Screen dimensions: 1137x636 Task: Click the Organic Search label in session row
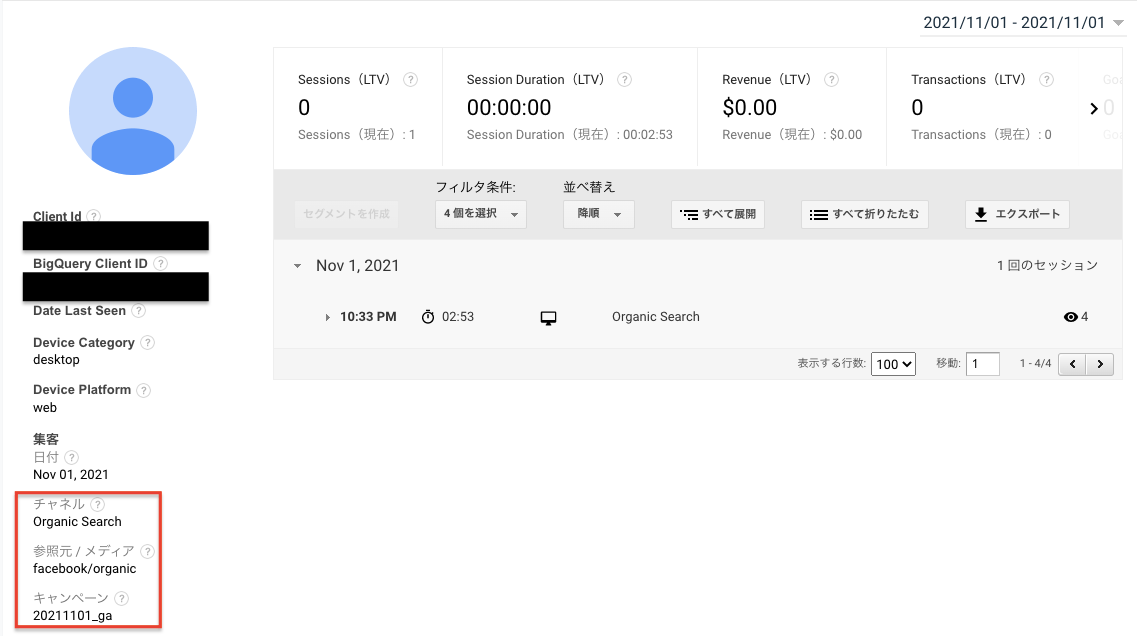[656, 317]
